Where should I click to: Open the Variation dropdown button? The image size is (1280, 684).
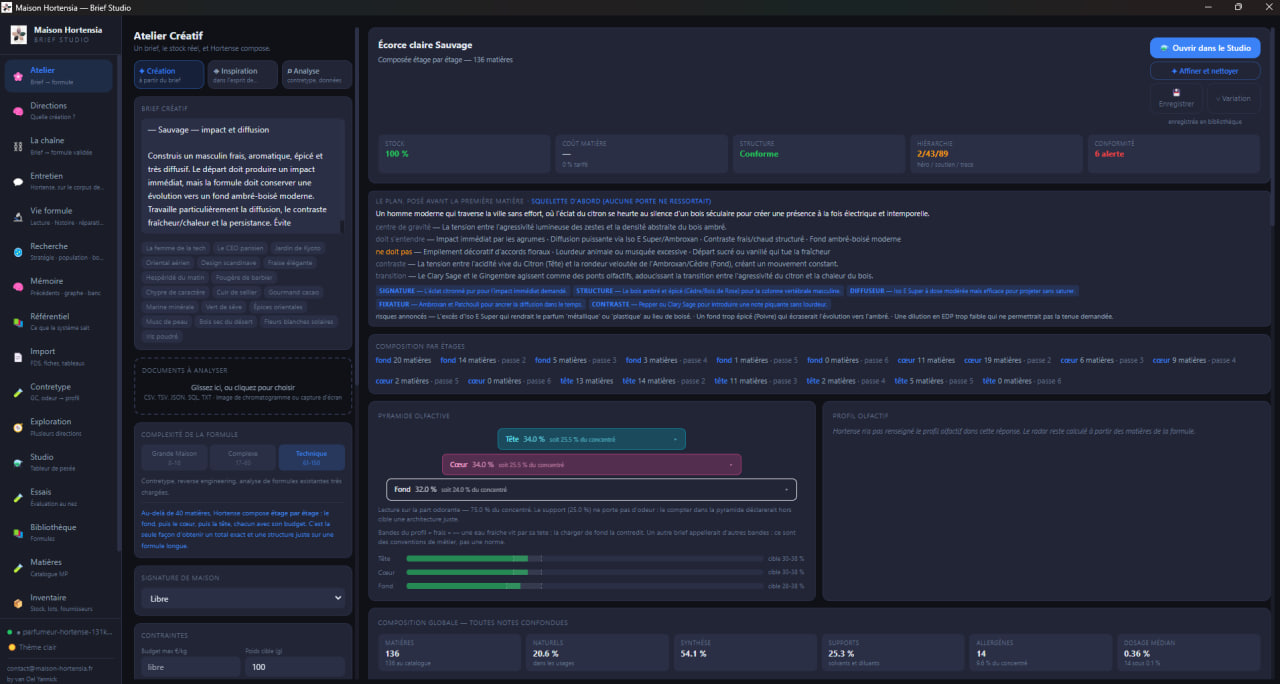tap(1233, 98)
